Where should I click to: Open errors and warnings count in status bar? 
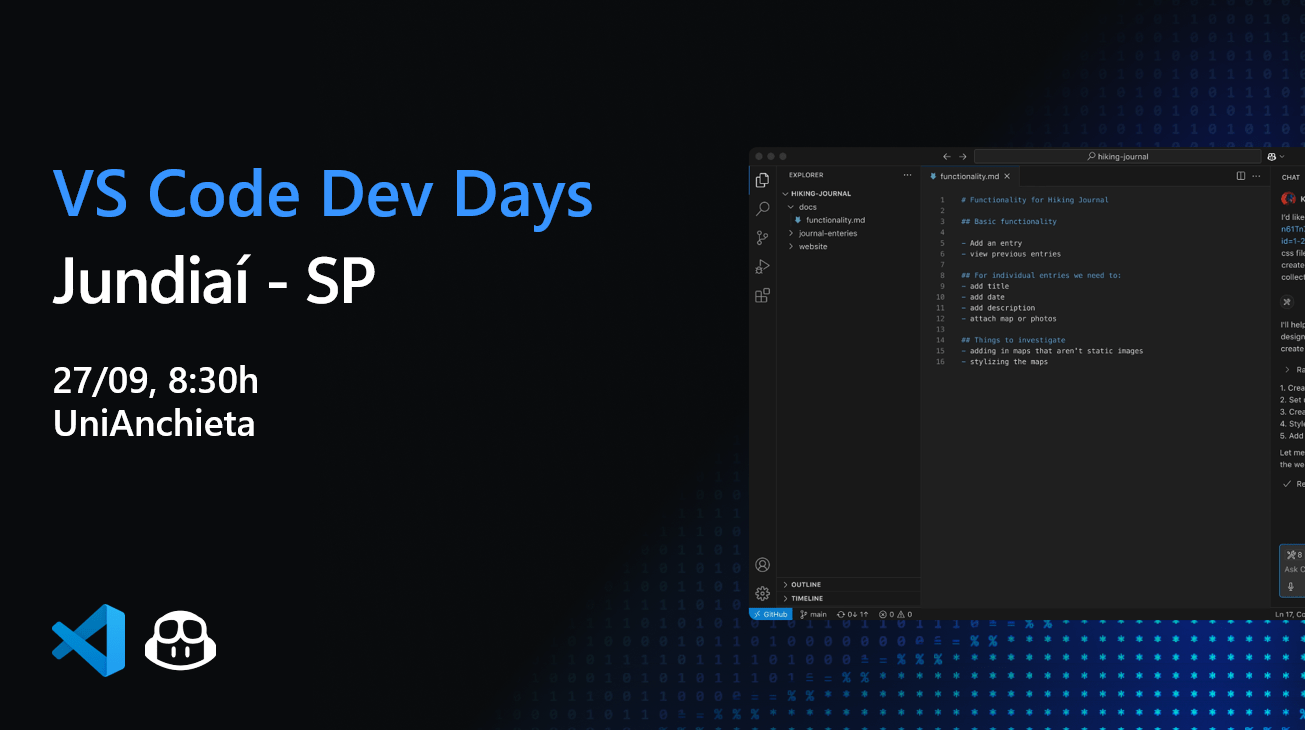coord(895,614)
